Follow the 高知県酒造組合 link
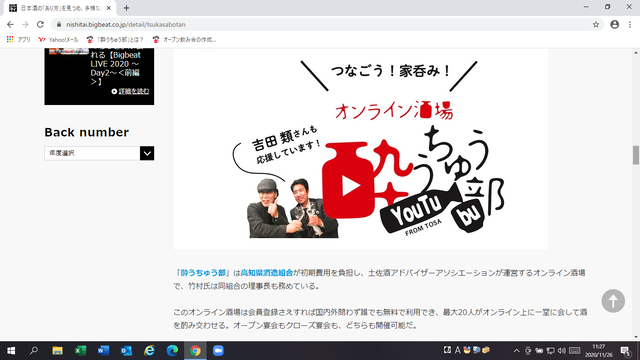This screenshot has width=640, height=360. [x=267, y=273]
